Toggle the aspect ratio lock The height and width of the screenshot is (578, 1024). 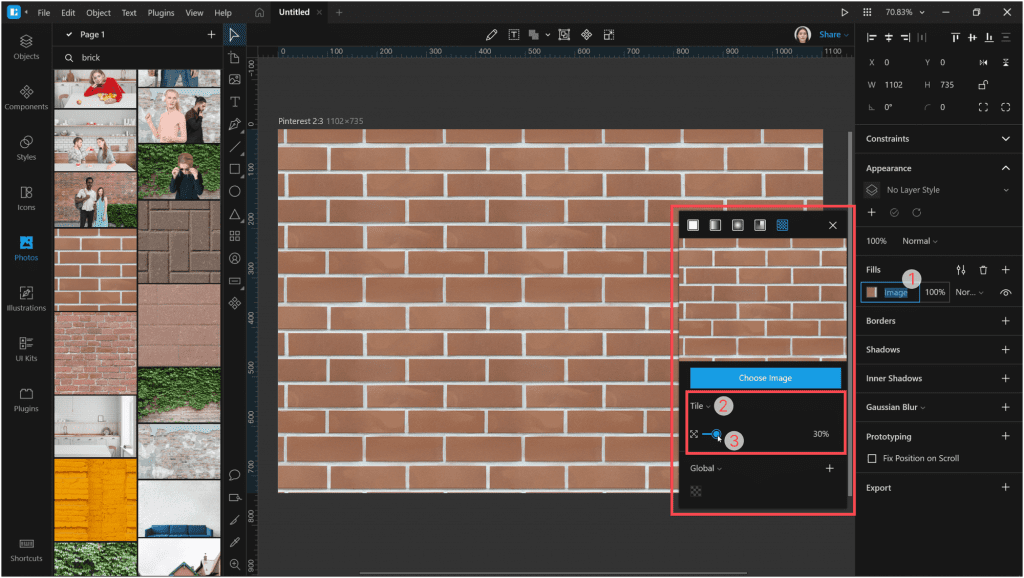pyautogui.click(x=983, y=85)
